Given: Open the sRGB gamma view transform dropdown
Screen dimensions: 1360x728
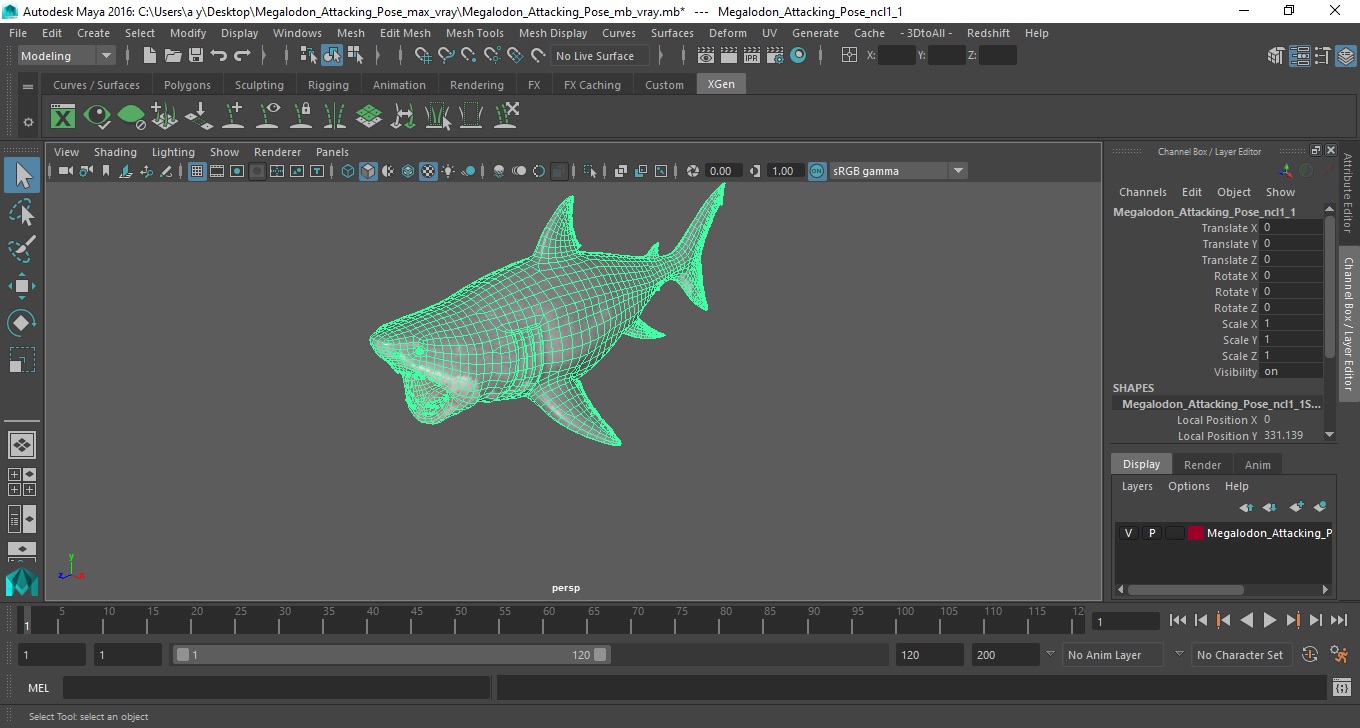Looking at the screenshot, I should (x=899, y=171).
